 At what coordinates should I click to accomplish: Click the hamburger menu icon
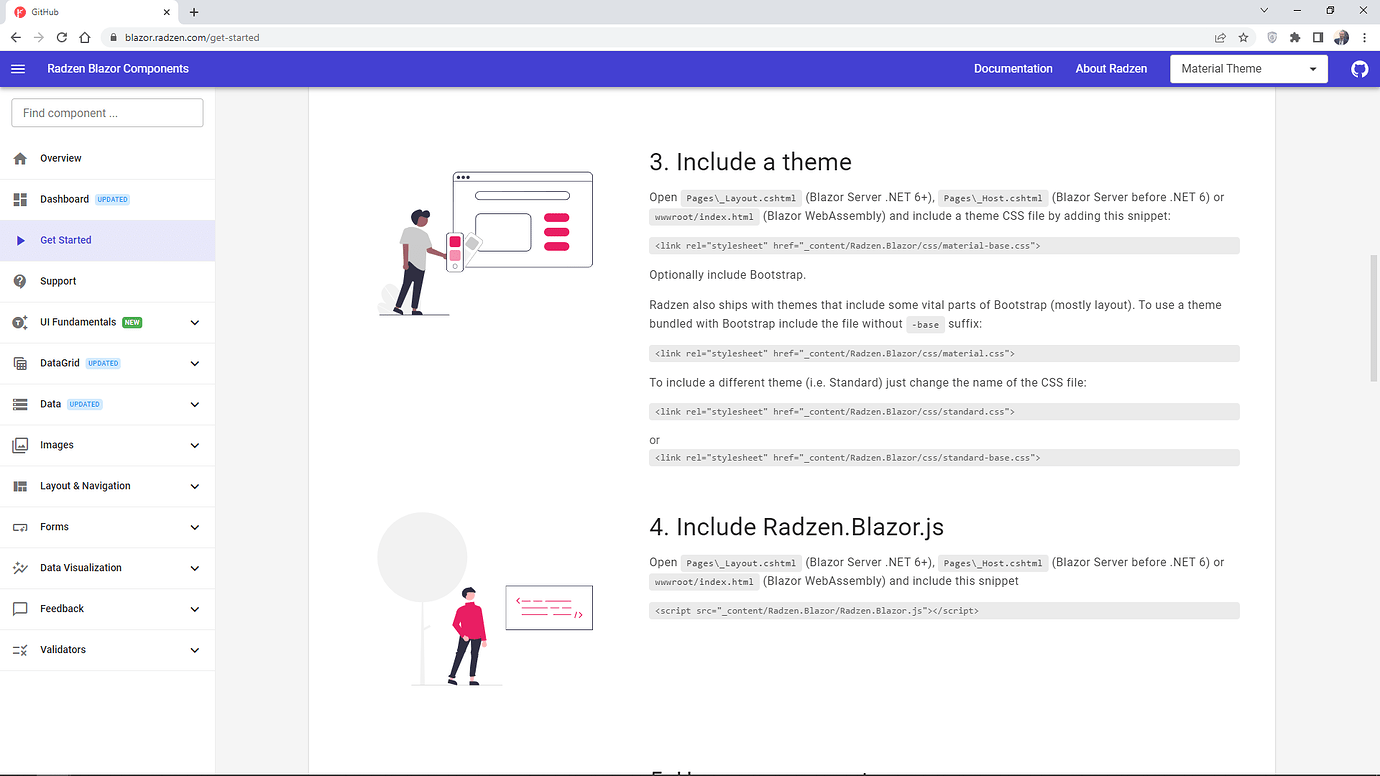click(18, 68)
